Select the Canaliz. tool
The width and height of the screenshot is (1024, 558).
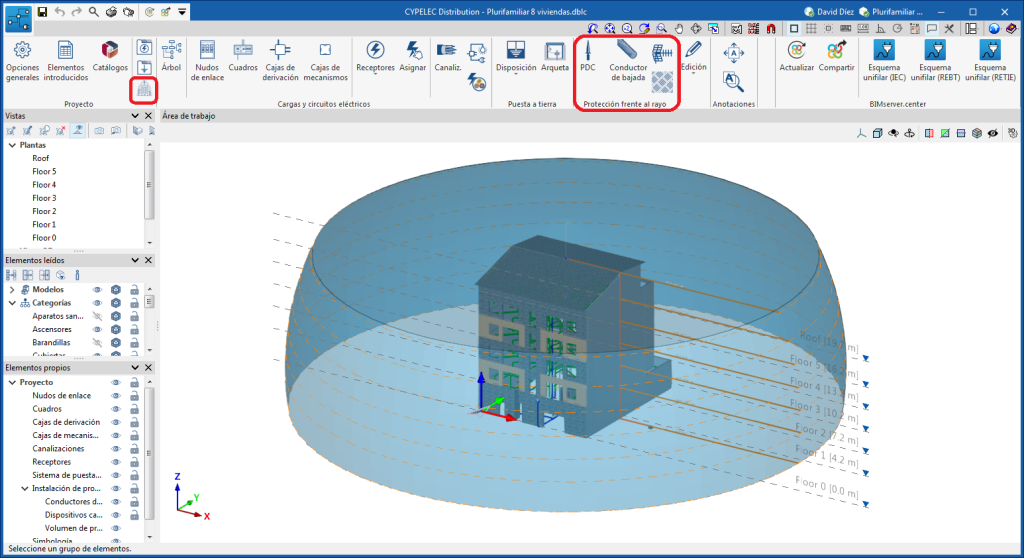click(x=447, y=56)
